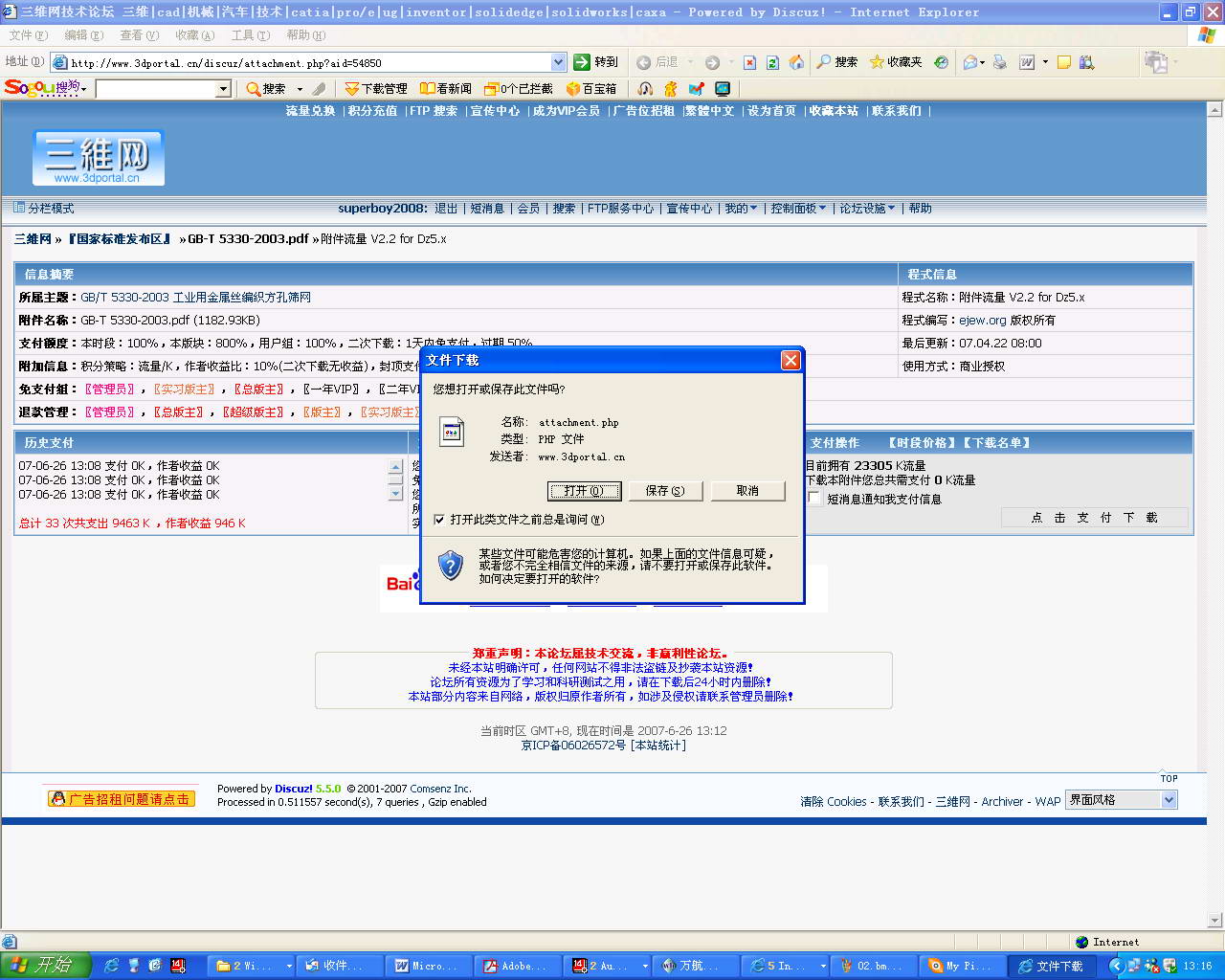Screen dimensions: 1225x980
Task: Open the 界面风格 style selector
Action: [x=1122, y=800]
